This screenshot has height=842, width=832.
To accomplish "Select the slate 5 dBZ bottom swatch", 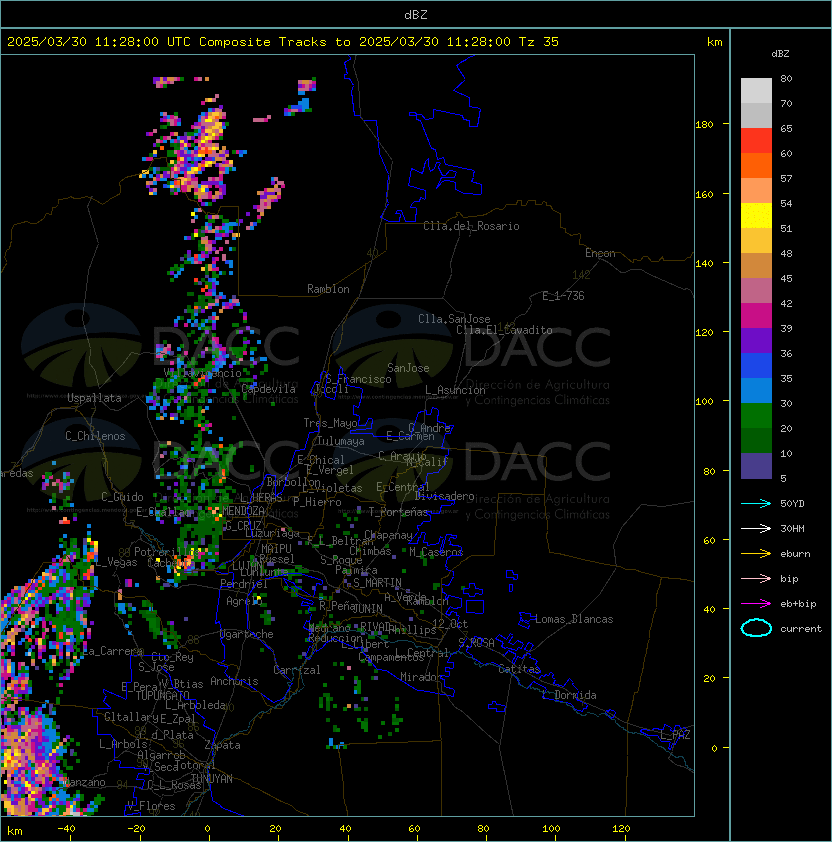I will click(x=756, y=466).
